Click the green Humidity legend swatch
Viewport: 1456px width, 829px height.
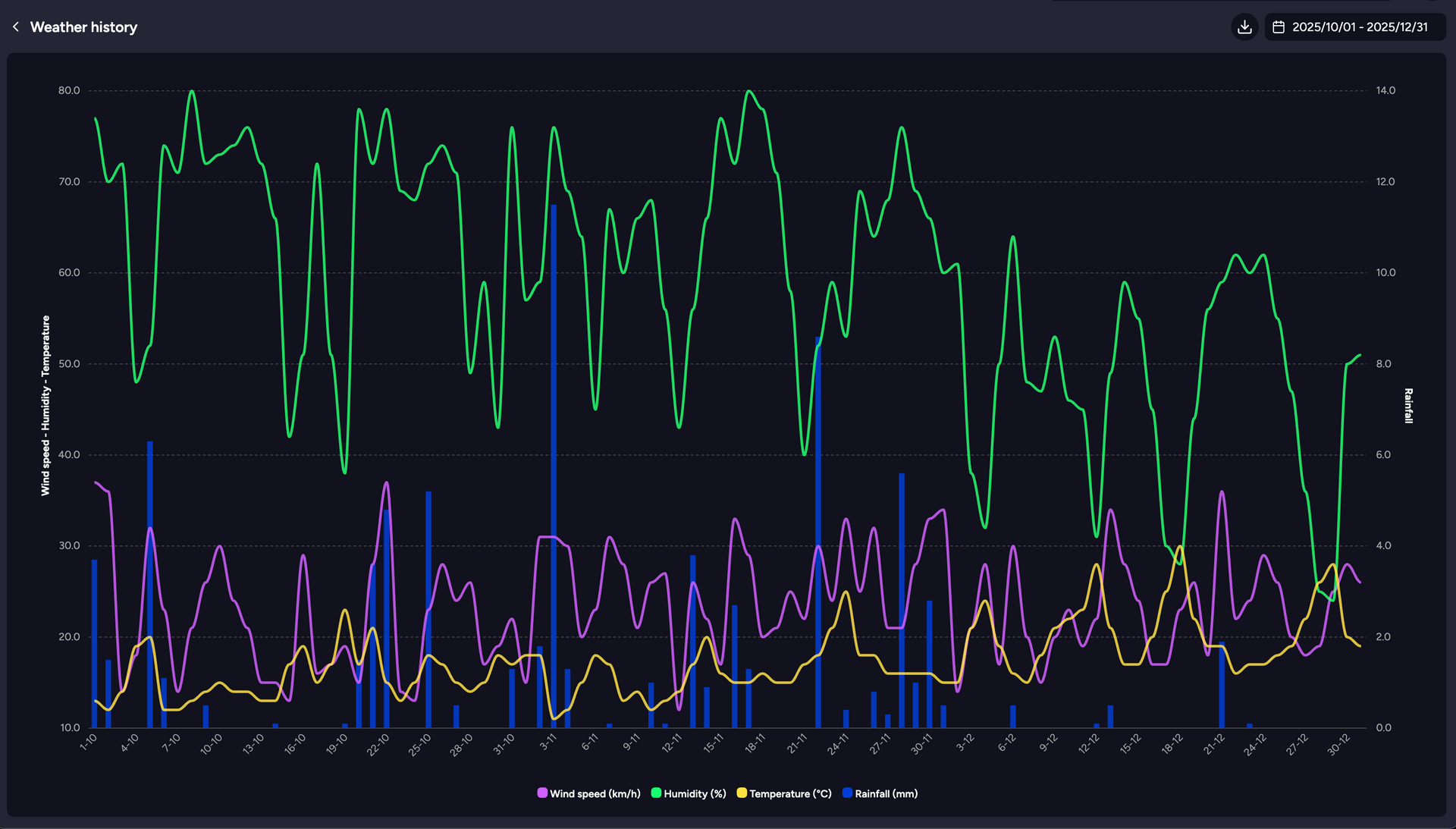pyautogui.click(x=656, y=793)
